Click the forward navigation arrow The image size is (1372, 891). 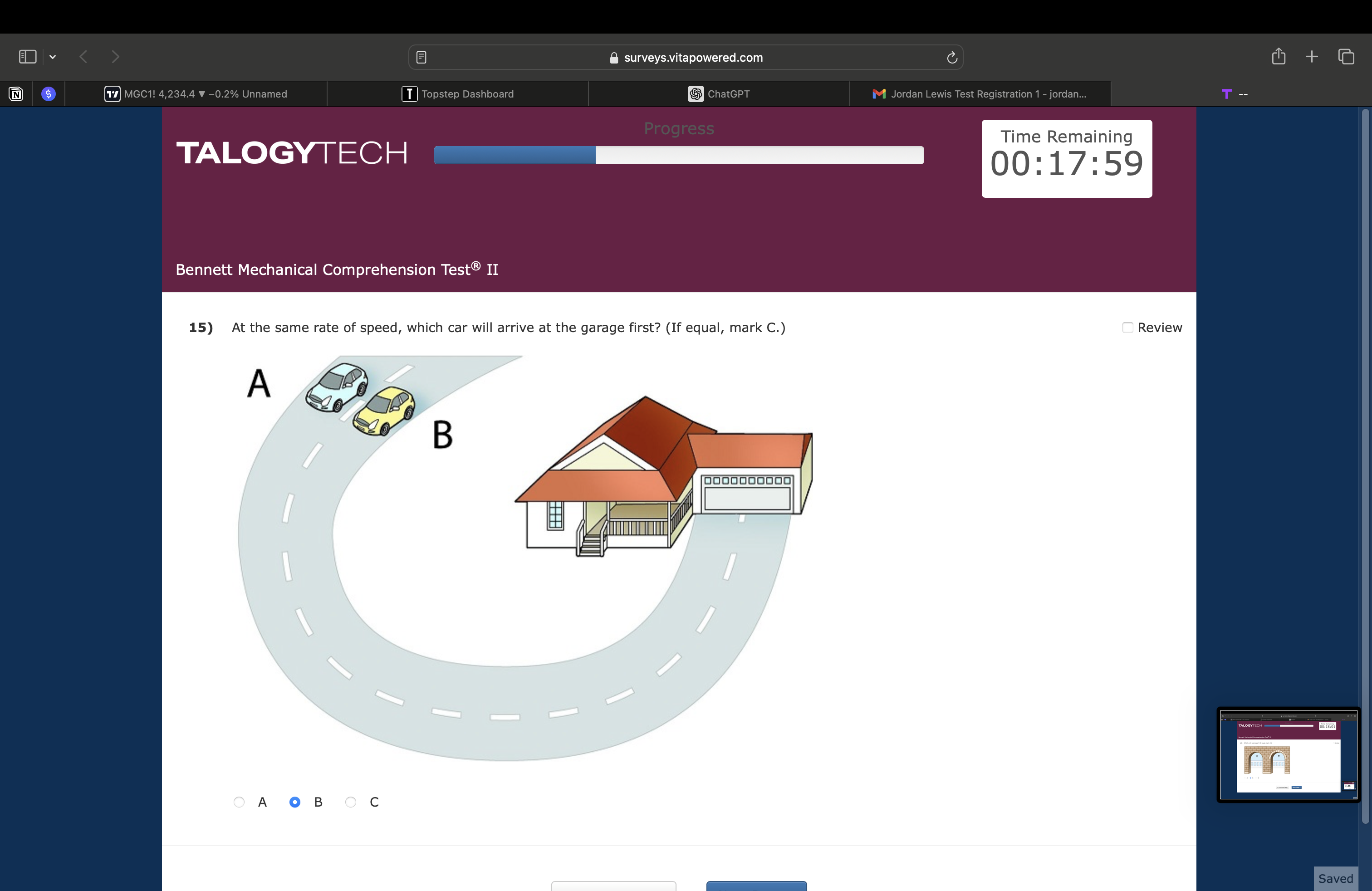pos(115,56)
